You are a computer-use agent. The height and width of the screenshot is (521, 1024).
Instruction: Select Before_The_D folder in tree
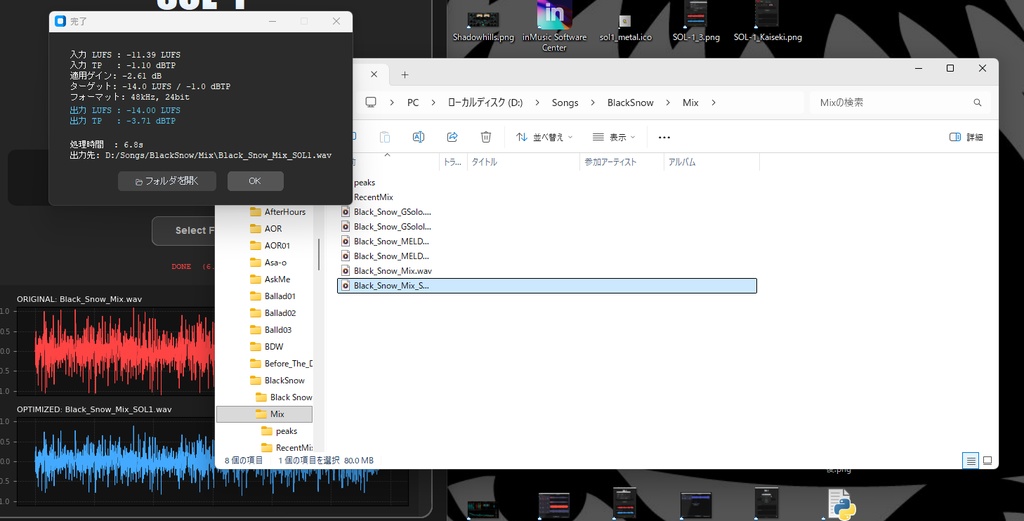281,364
